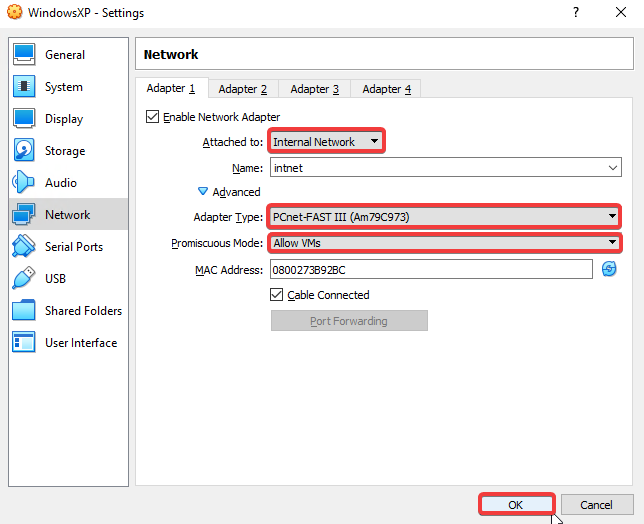Open the Adapter Type dropdown

click(444, 216)
